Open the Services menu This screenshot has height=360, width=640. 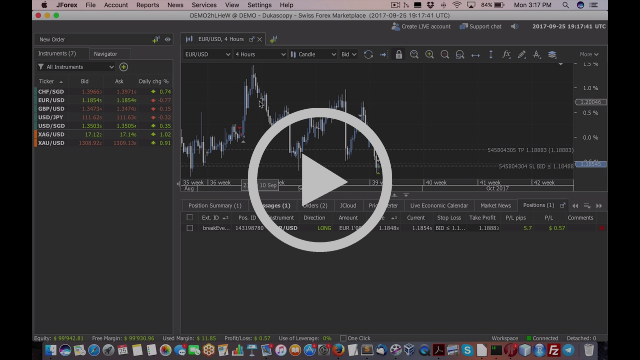(x=204, y=5)
